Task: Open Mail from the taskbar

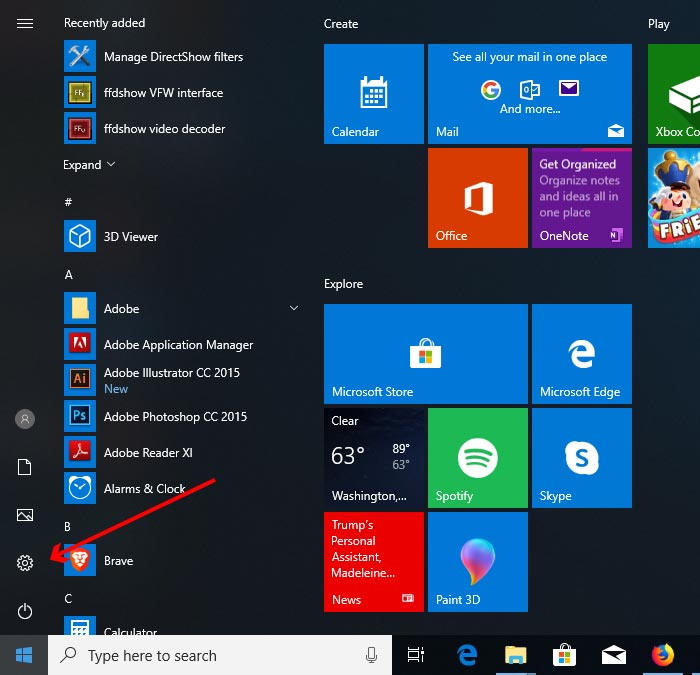Action: (x=613, y=655)
